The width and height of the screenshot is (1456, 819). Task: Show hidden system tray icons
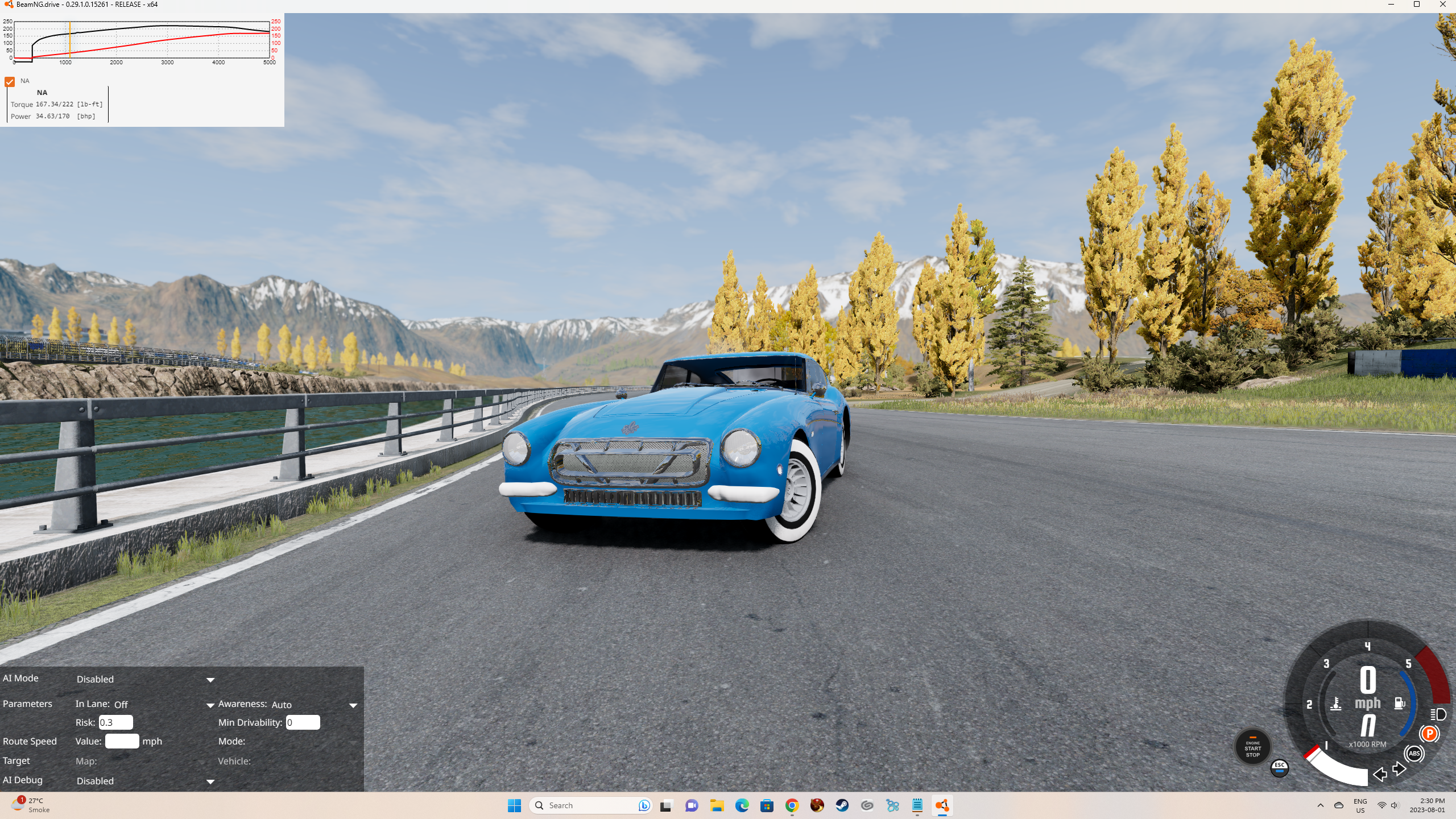click(1320, 805)
